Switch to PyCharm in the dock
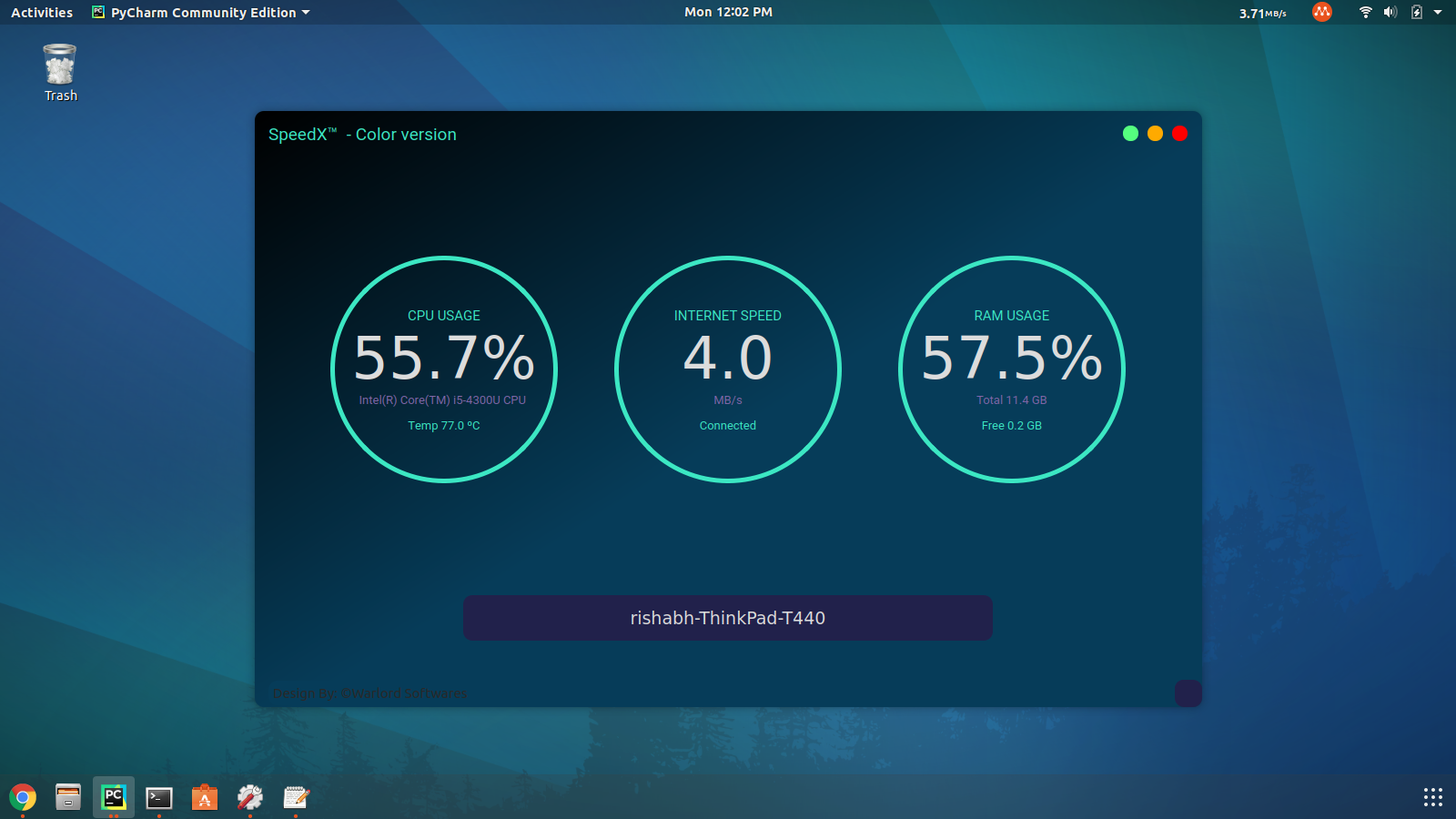Screen dimensions: 1456x819 [114, 797]
